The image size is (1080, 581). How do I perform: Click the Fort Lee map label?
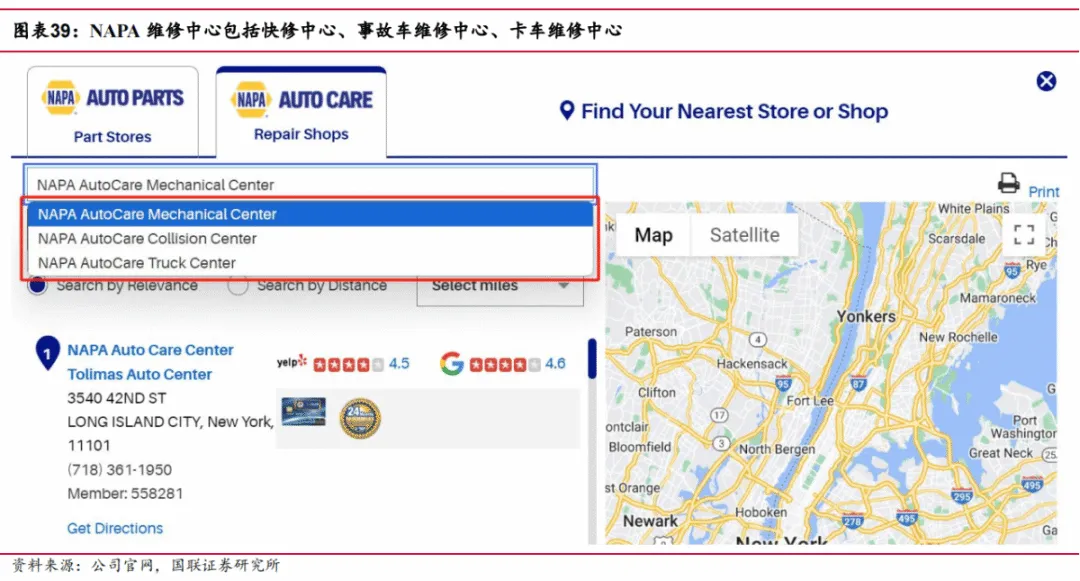(810, 401)
